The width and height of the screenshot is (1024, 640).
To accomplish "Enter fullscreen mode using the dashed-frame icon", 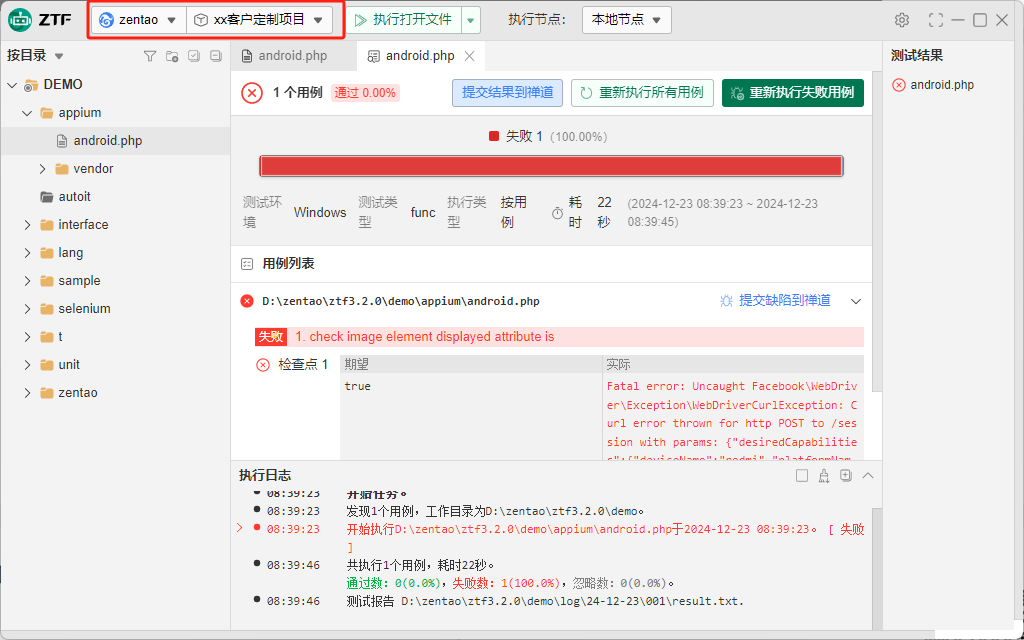I will [x=936, y=20].
